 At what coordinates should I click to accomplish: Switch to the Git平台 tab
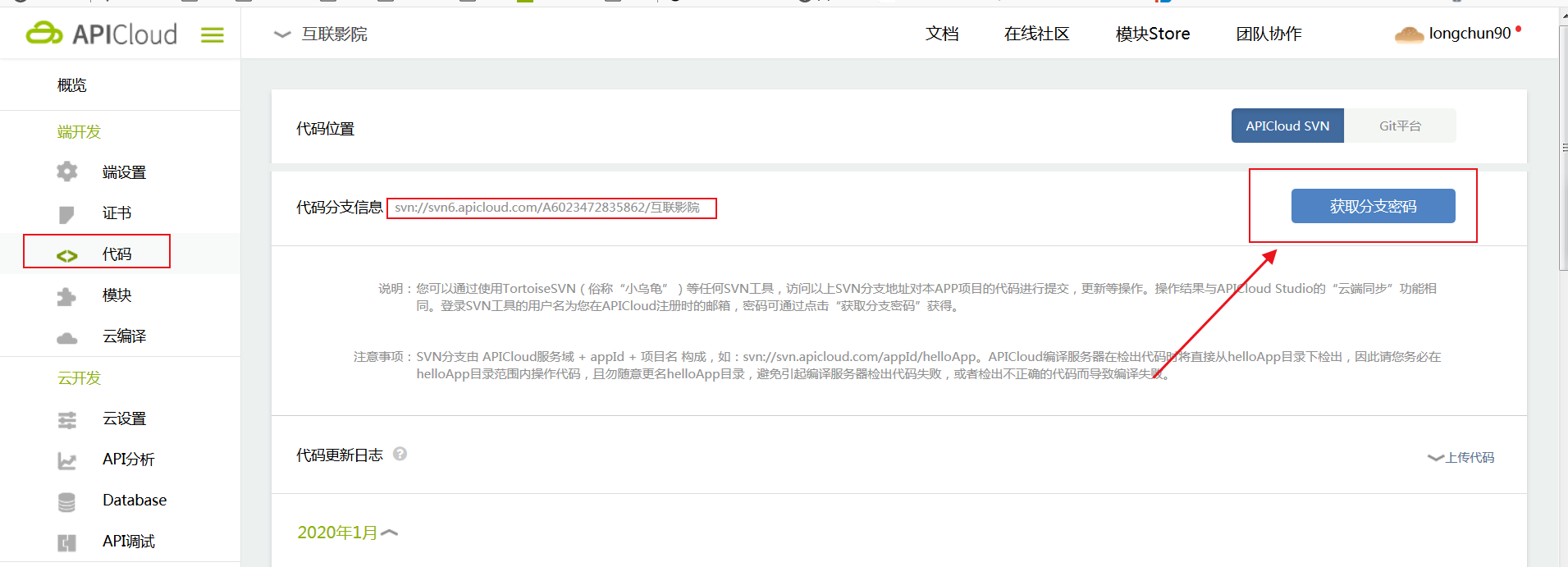point(1400,126)
